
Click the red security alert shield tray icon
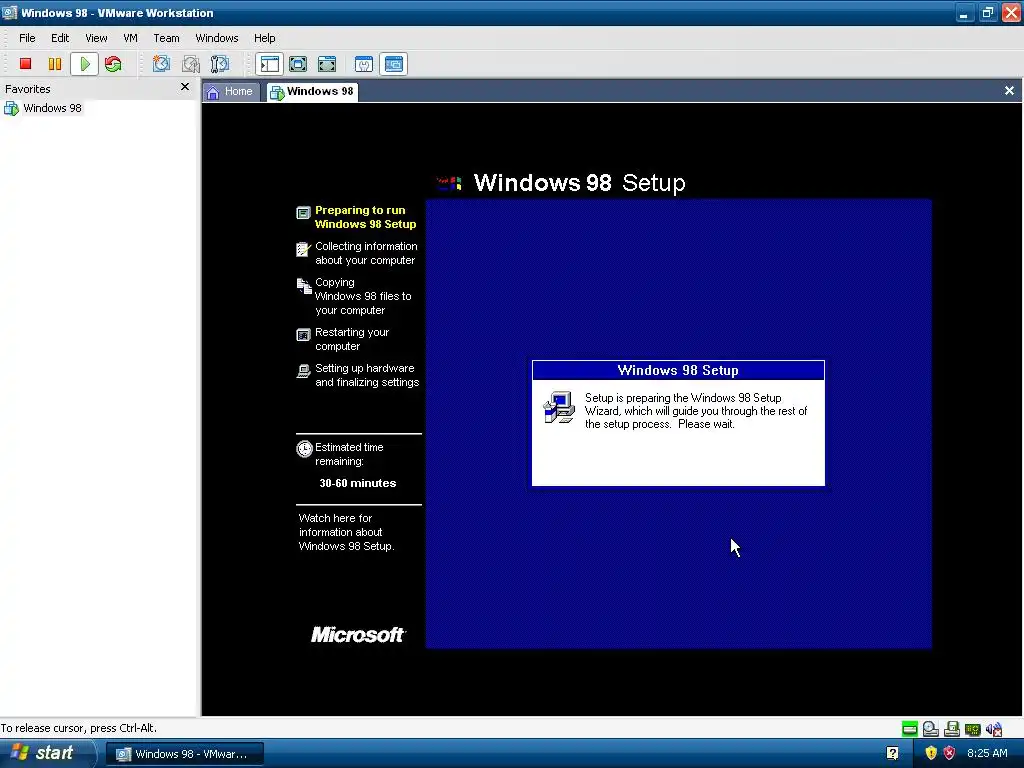coord(949,753)
